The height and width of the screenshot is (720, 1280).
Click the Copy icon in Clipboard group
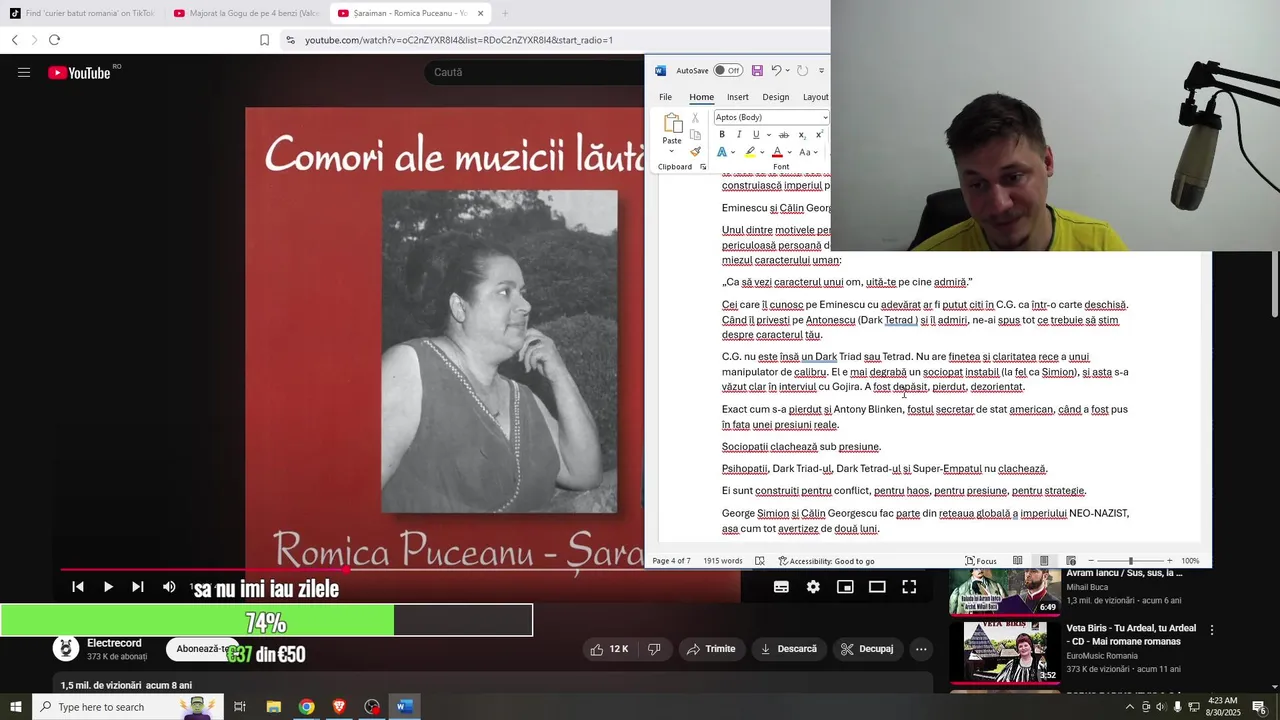[696, 135]
